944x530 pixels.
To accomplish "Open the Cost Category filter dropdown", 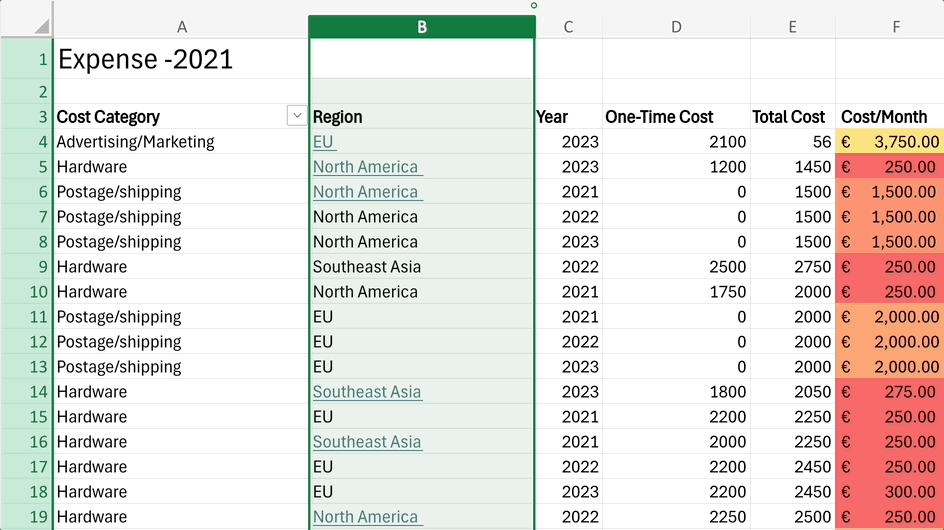I will click(x=297, y=116).
